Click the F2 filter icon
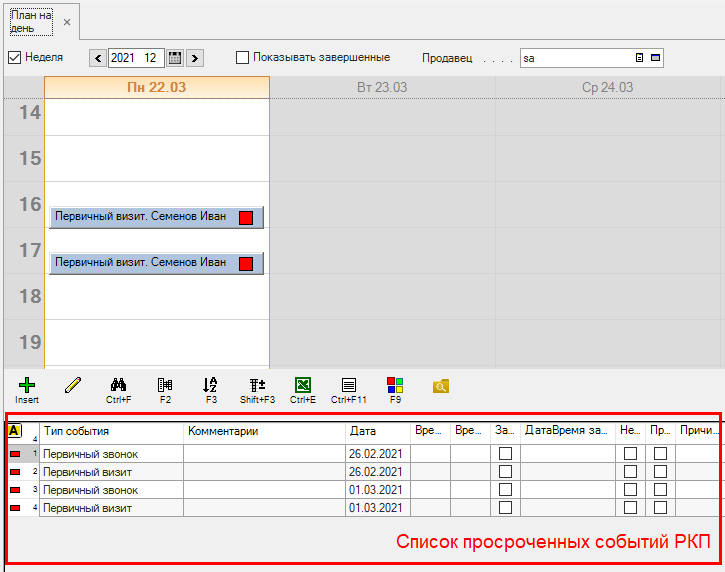Image resolution: width=725 pixels, height=572 pixels. 165,385
